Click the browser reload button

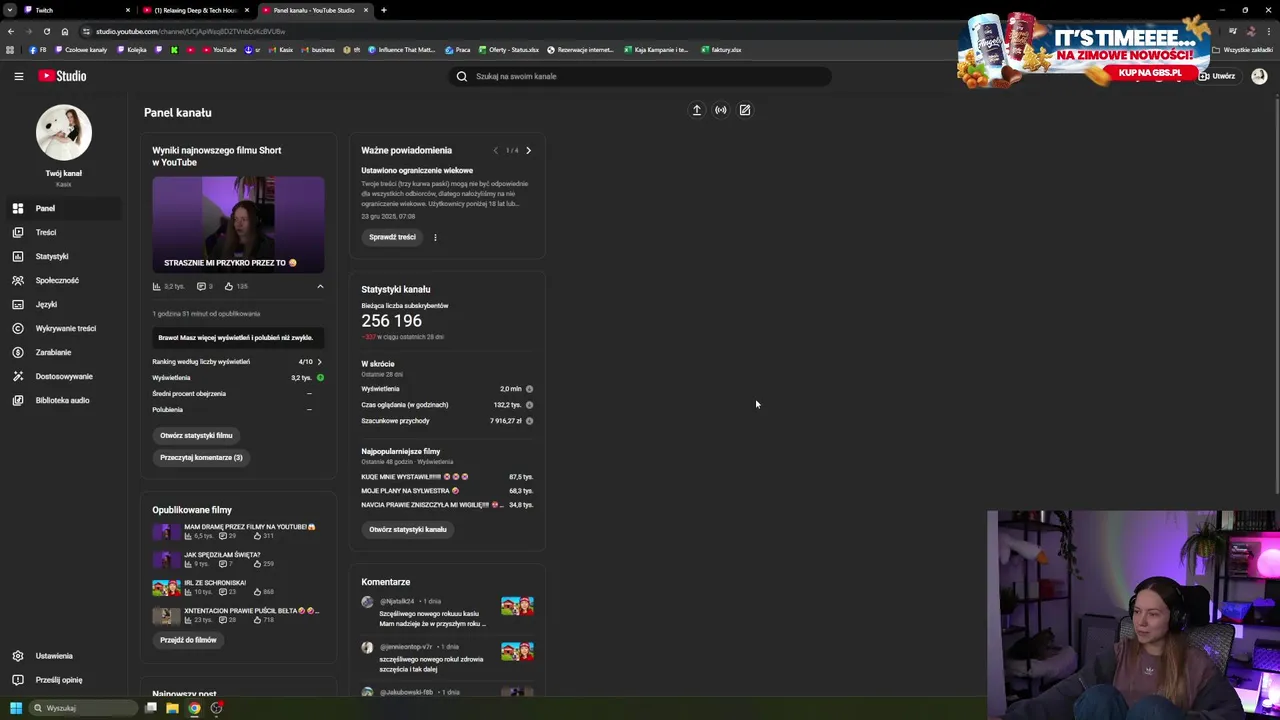tap(46, 31)
